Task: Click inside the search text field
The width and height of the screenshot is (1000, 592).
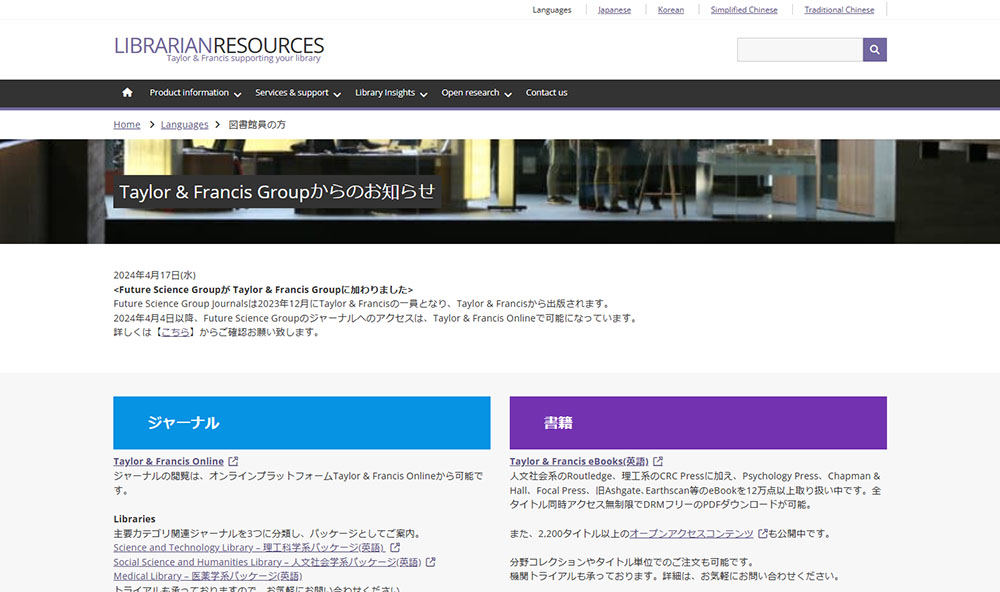Action: point(799,50)
